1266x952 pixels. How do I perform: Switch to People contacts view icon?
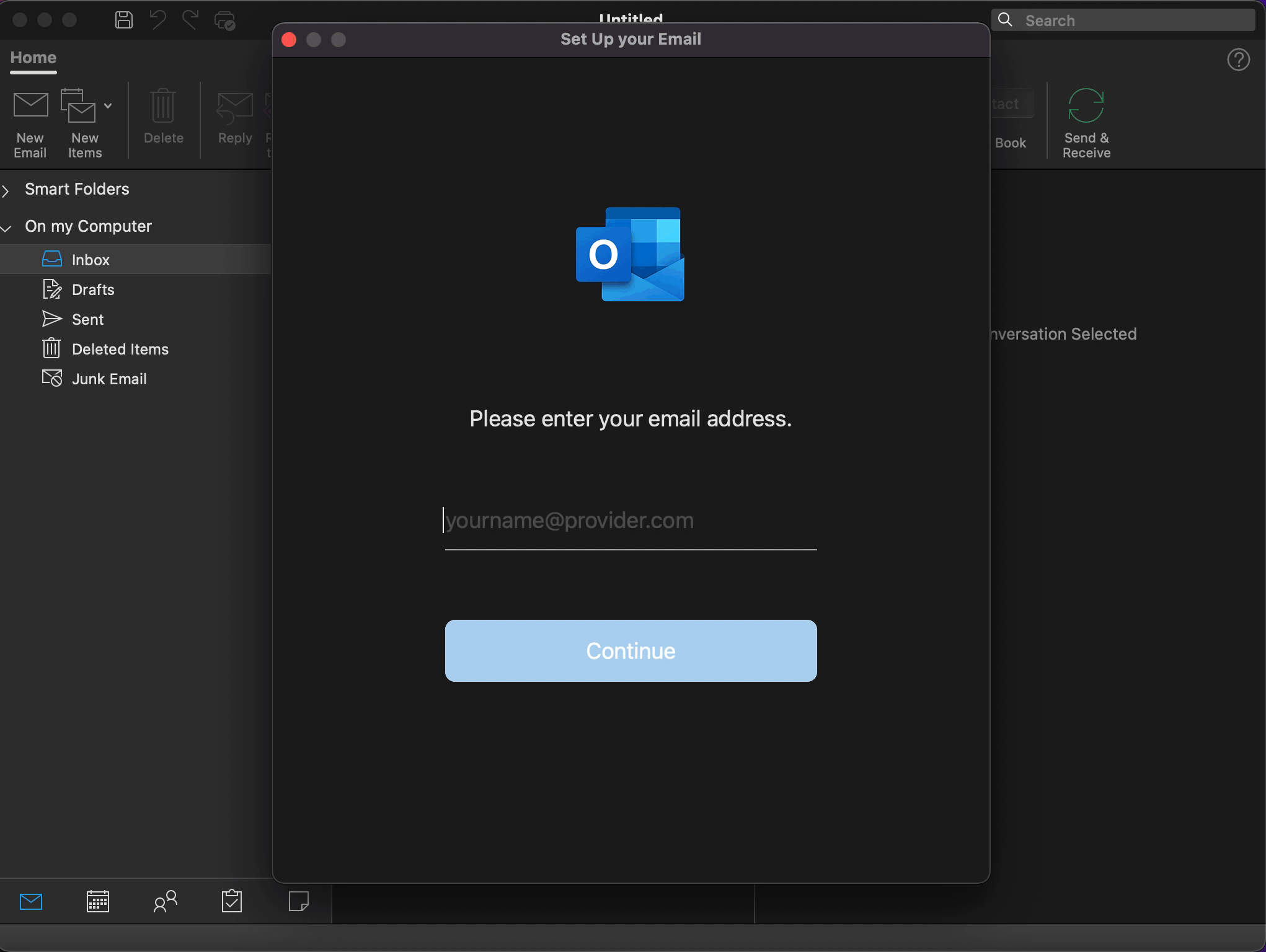tap(166, 901)
